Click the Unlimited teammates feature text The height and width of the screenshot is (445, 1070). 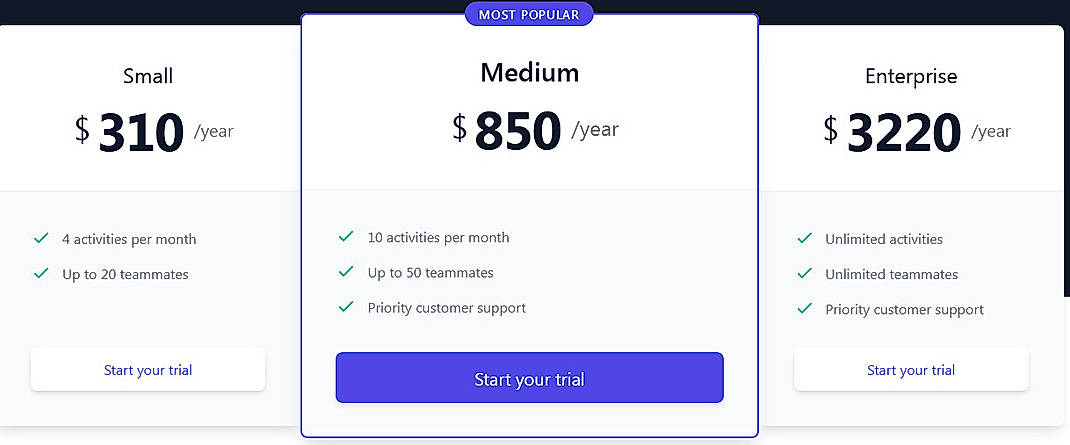pos(891,274)
